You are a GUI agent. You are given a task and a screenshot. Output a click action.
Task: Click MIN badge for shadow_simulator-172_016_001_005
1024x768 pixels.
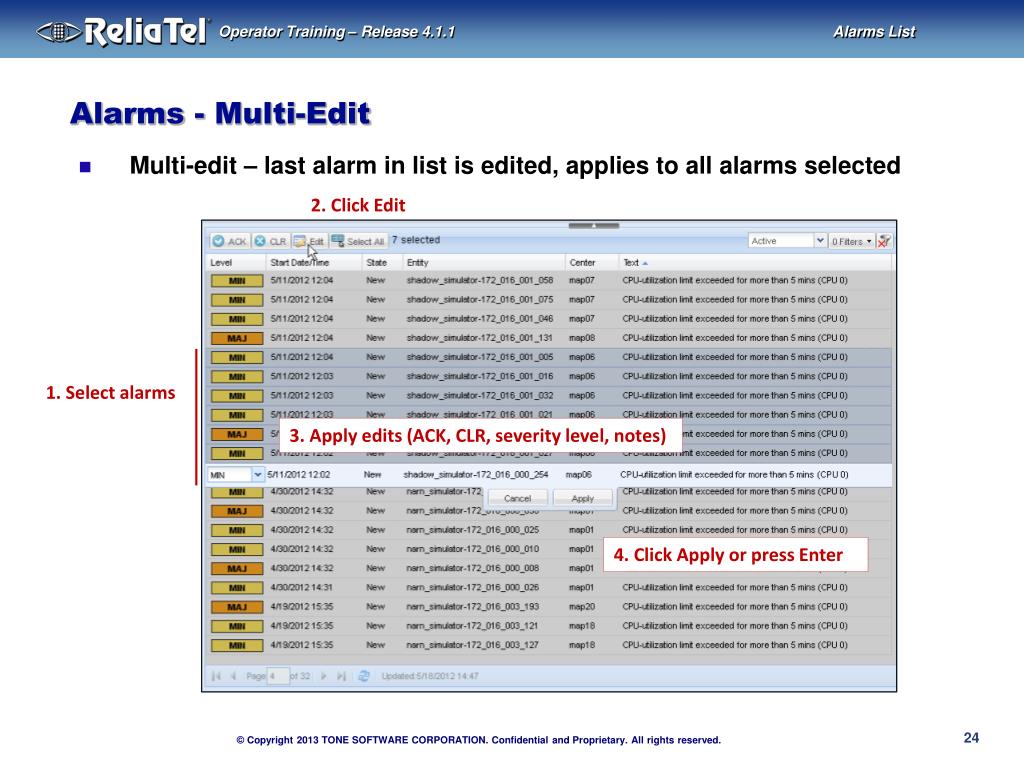click(x=237, y=357)
